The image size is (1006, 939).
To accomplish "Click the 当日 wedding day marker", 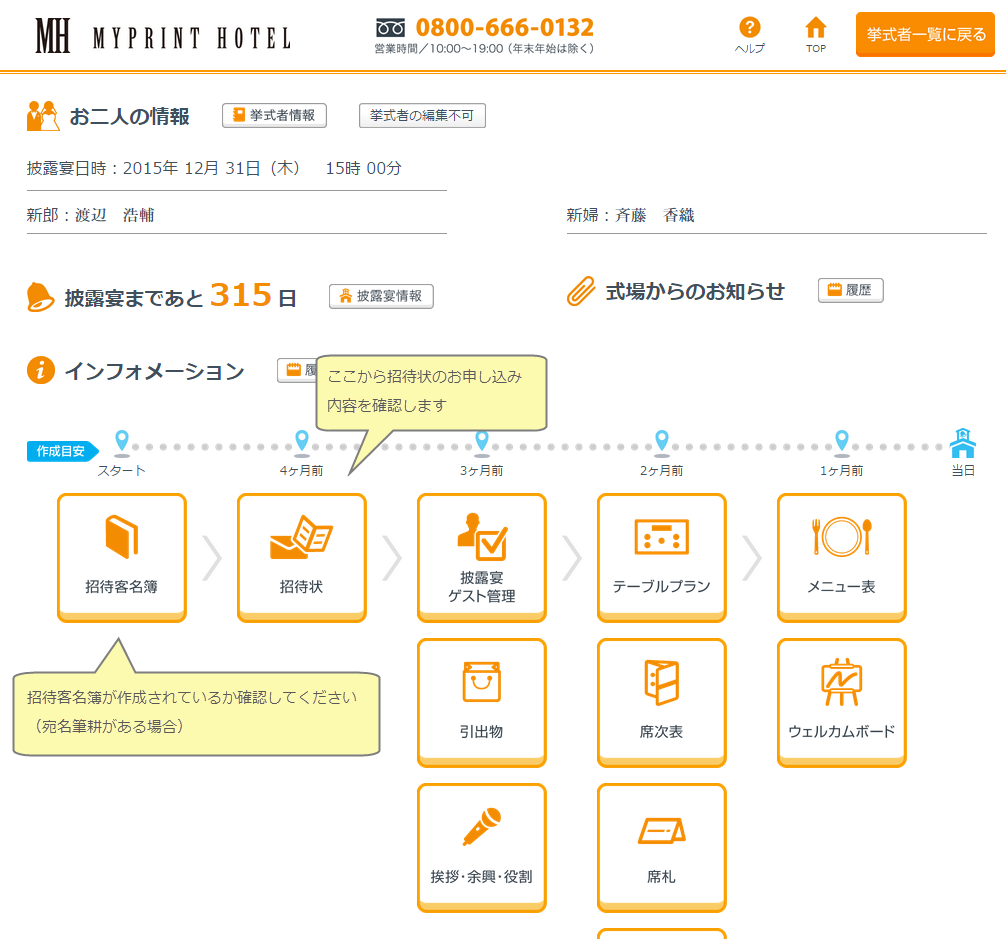I will [x=962, y=441].
